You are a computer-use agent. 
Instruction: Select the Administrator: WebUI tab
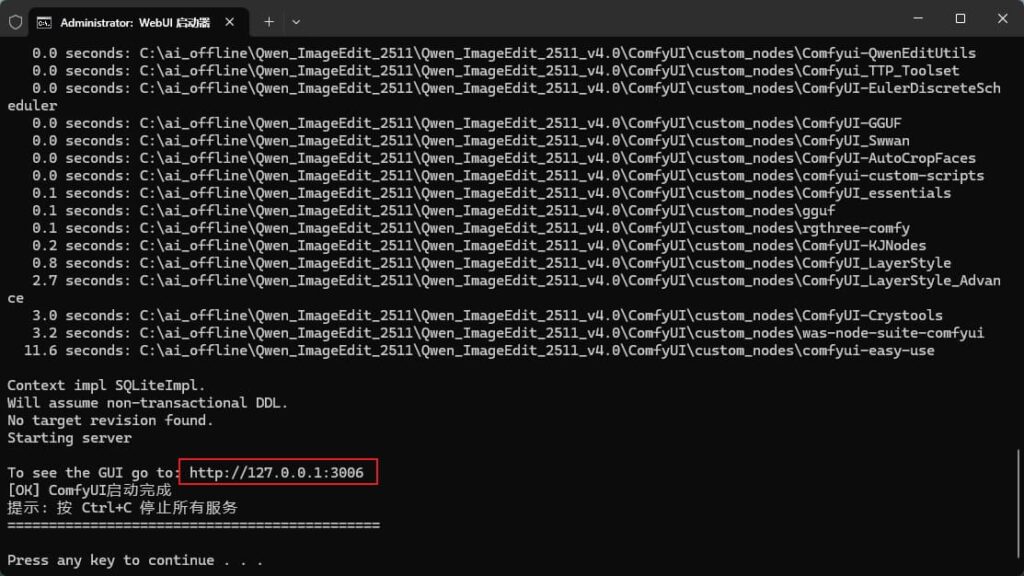[x=130, y=21]
